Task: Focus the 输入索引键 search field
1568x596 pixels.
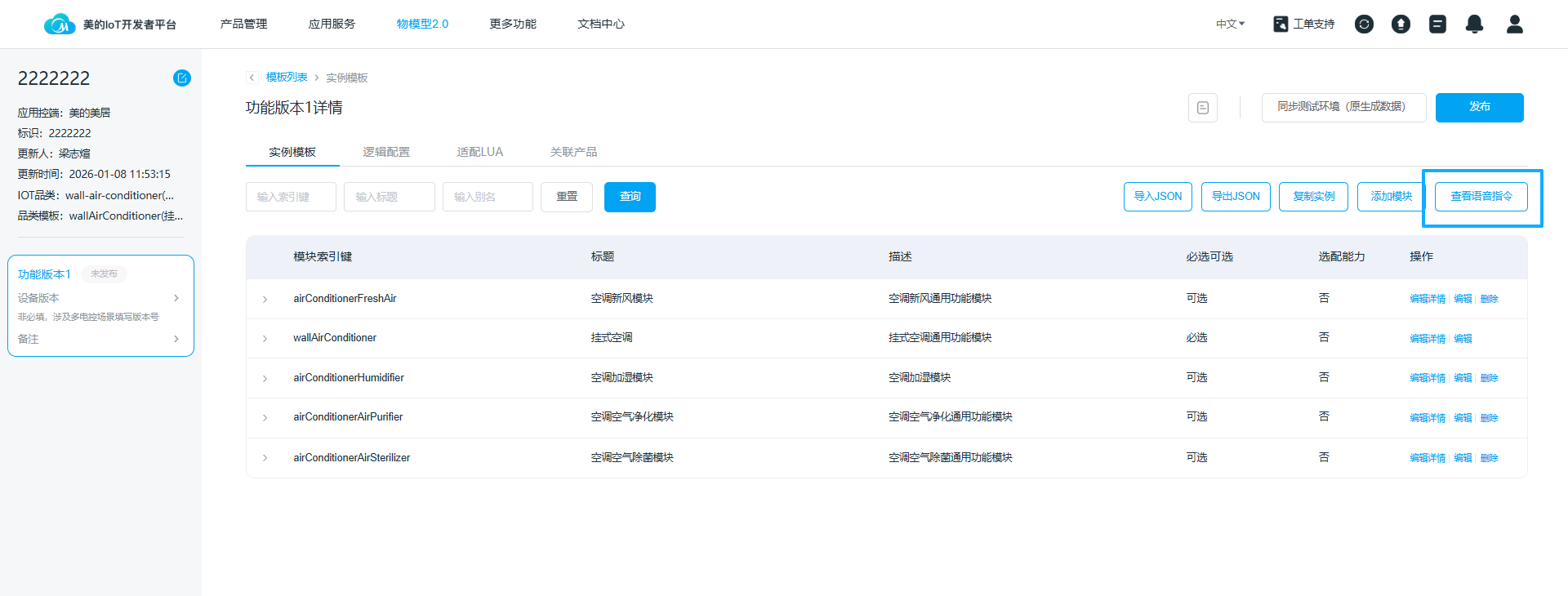Action: point(291,197)
